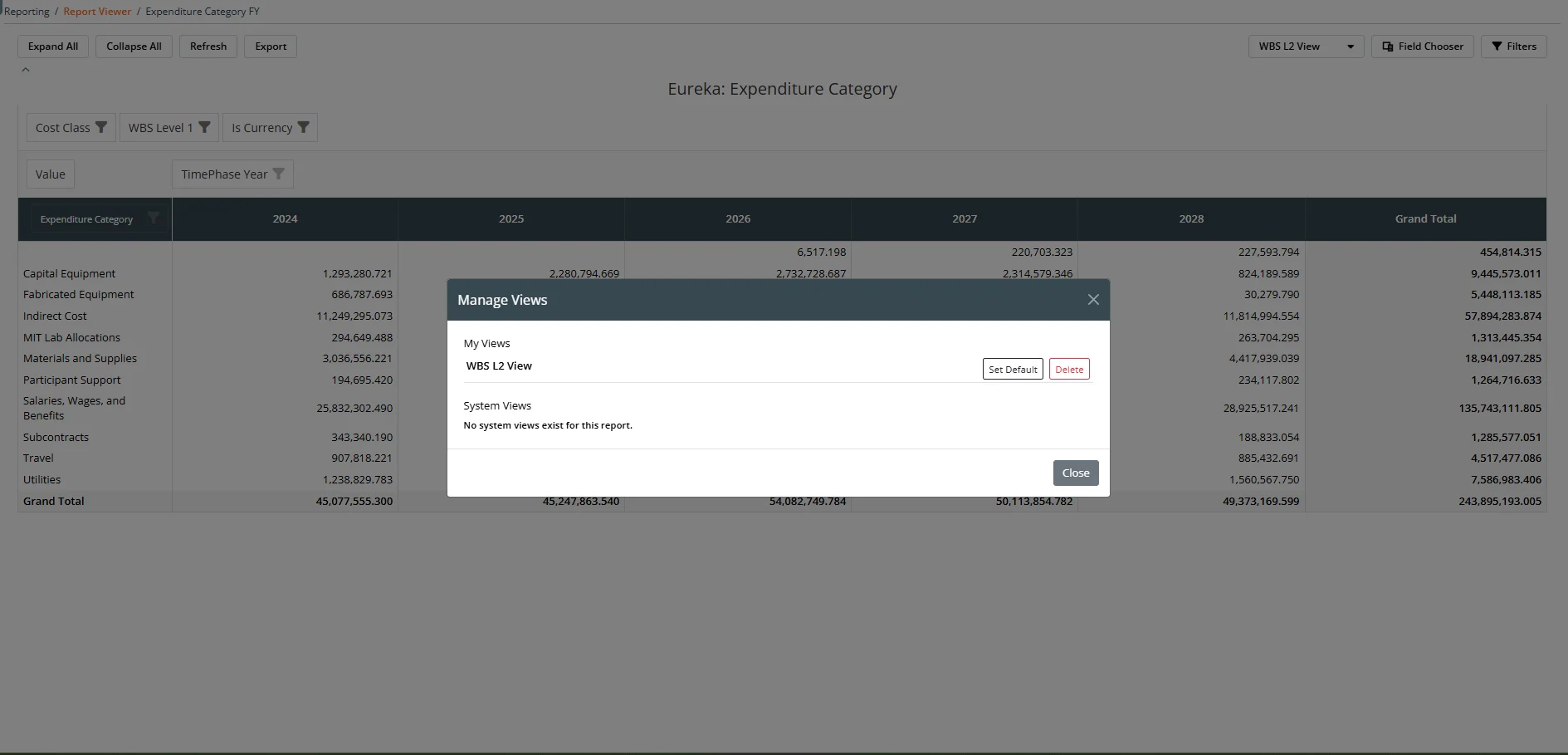
Task: Select the Value field chip
Action: 51,174
